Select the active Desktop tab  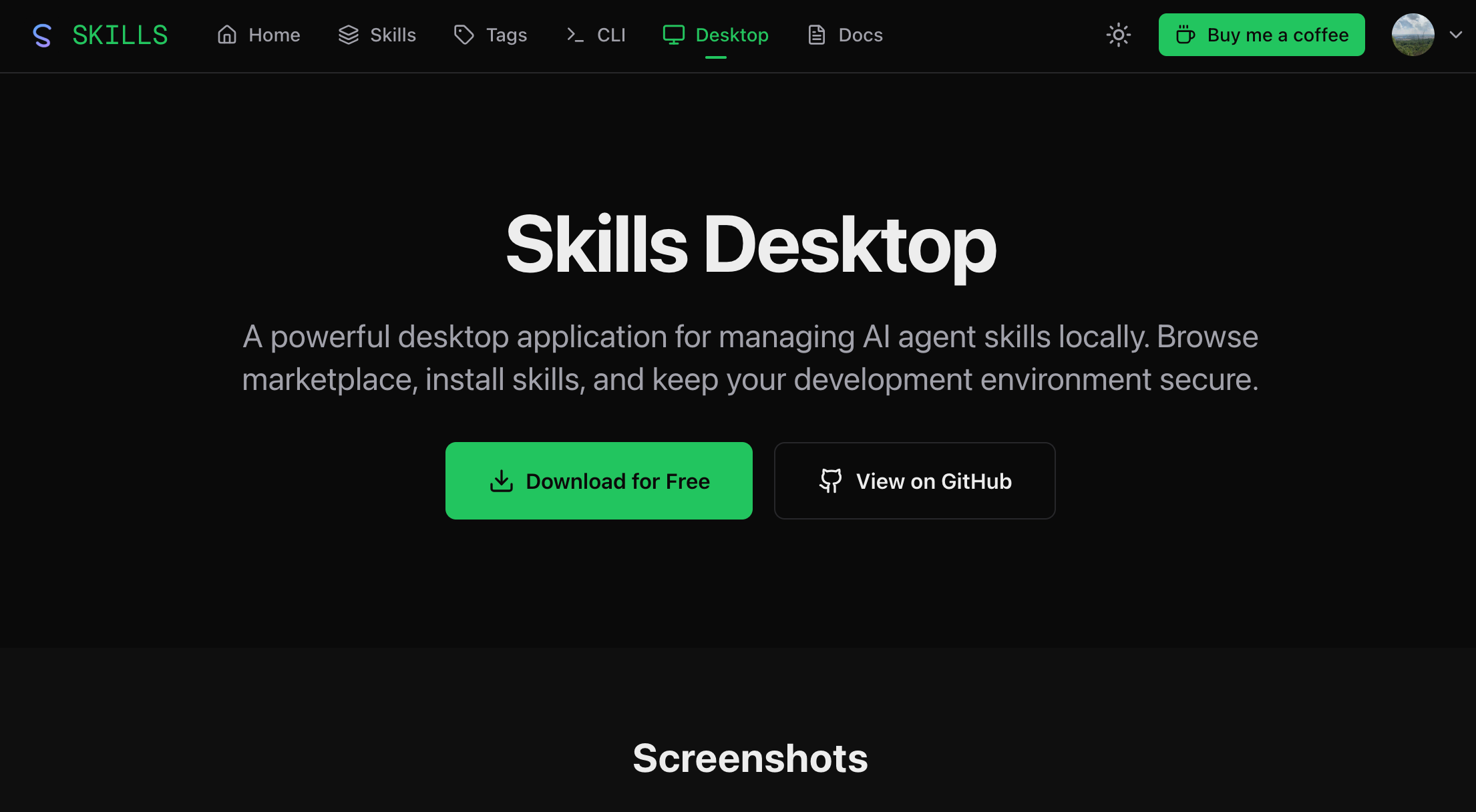coord(732,35)
